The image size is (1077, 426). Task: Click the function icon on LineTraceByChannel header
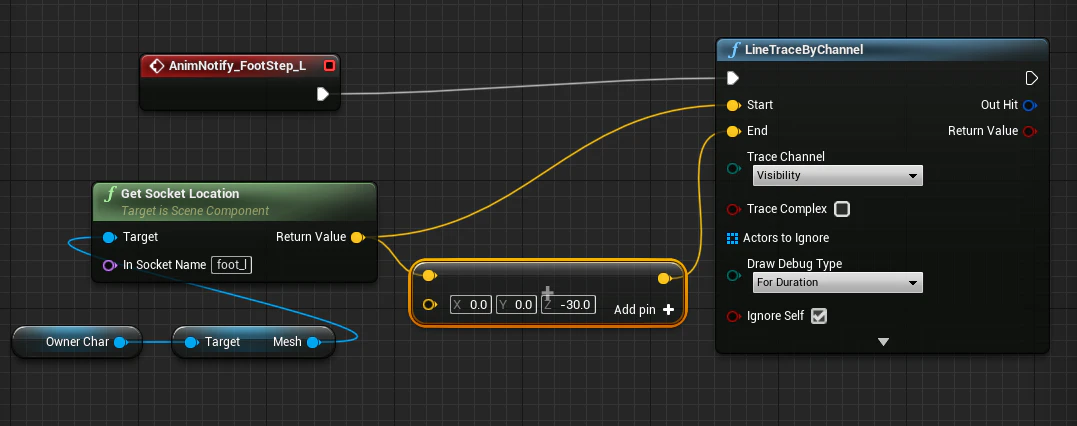coord(734,49)
